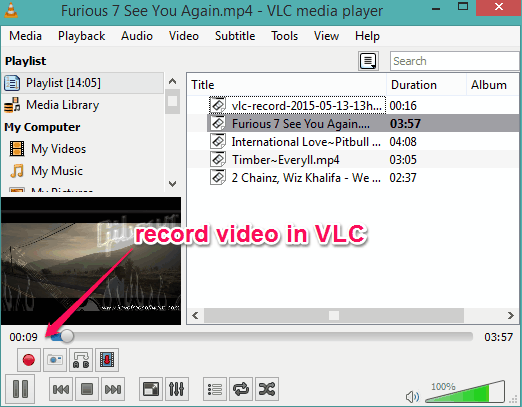Click elapsed time 00:09 label
This screenshot has height=407, width=522.
[x=23, y=337]
